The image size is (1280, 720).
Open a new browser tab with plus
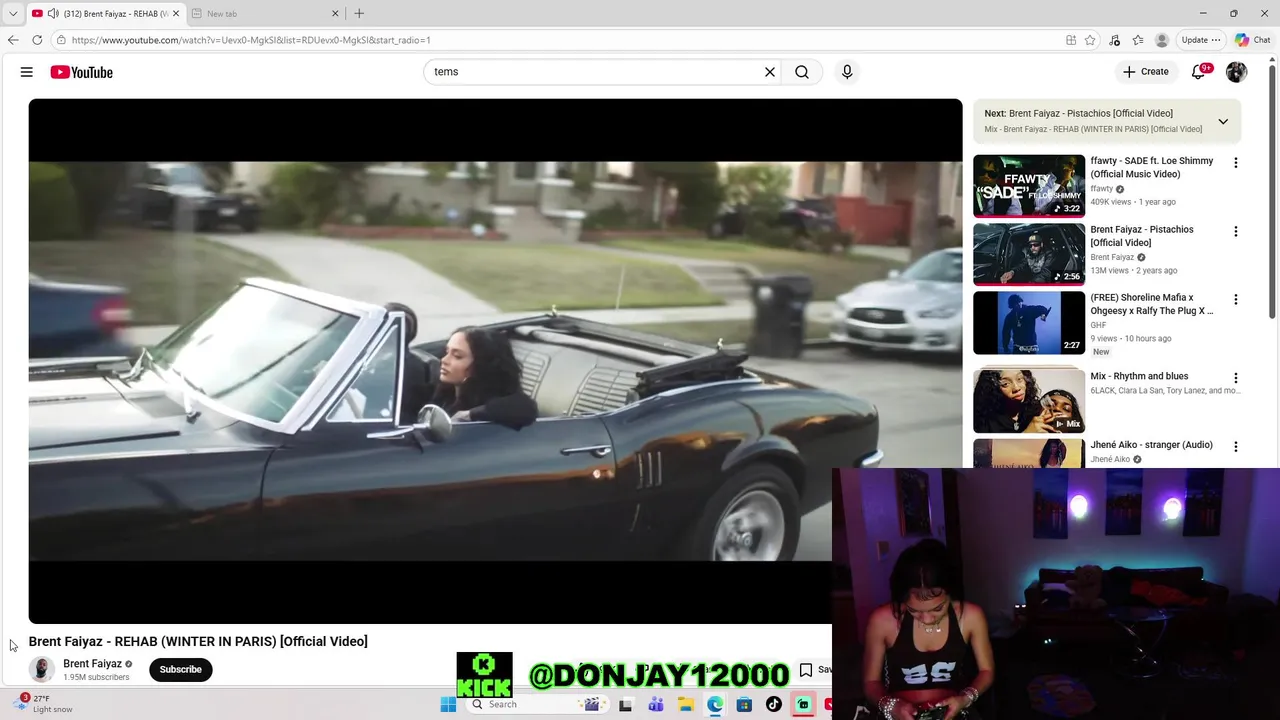[x=359, y=14]
